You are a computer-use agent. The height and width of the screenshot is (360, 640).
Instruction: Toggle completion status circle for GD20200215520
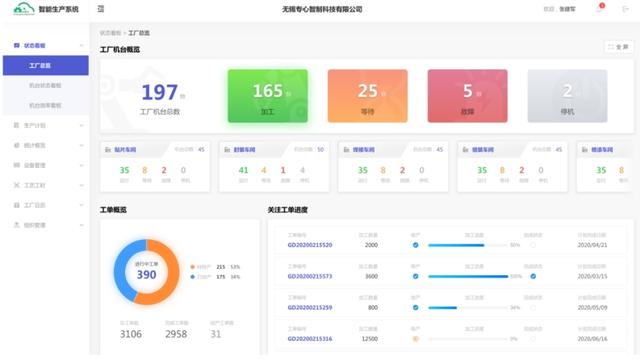pos(533,245)
